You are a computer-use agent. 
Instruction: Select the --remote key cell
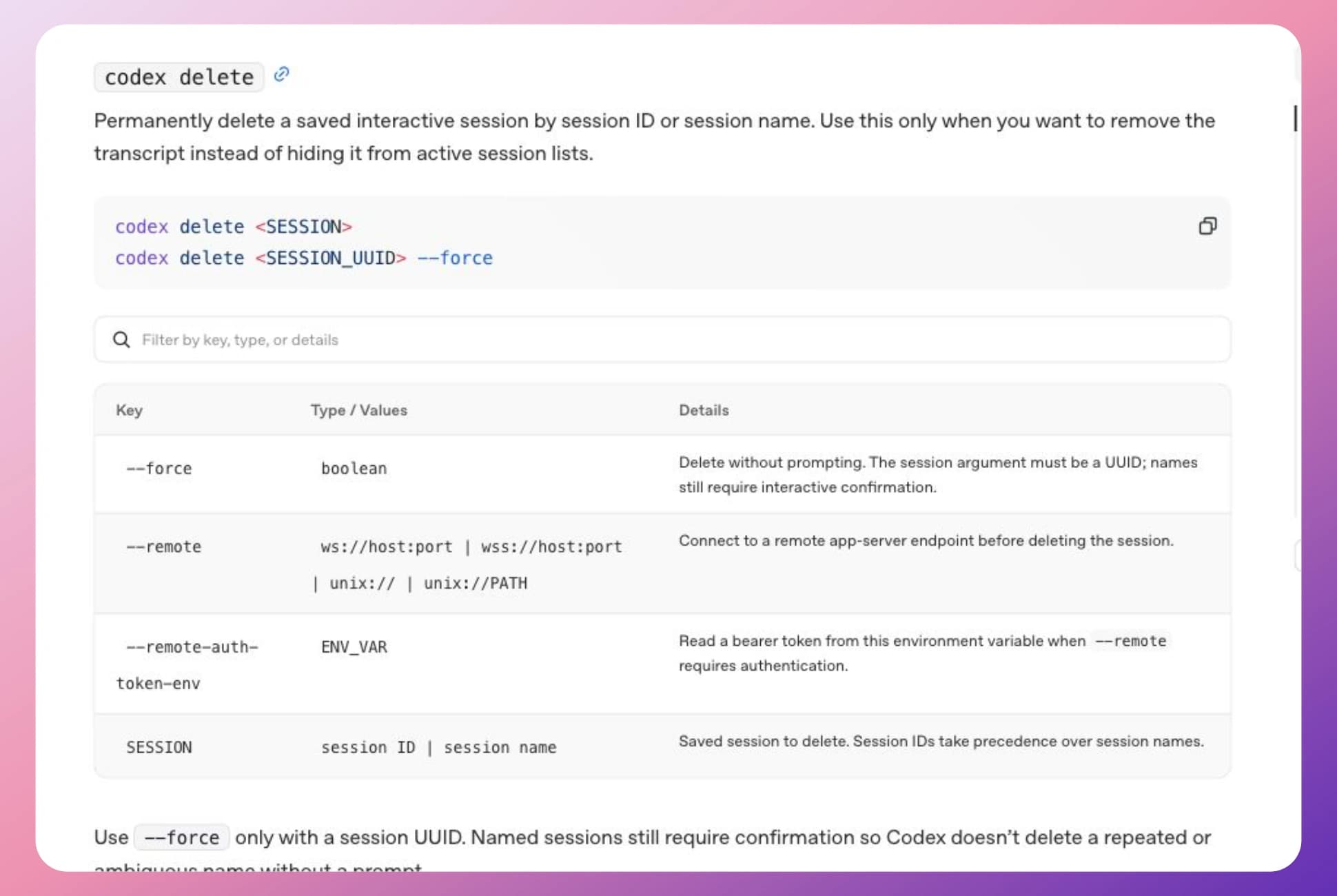point(163,547)
